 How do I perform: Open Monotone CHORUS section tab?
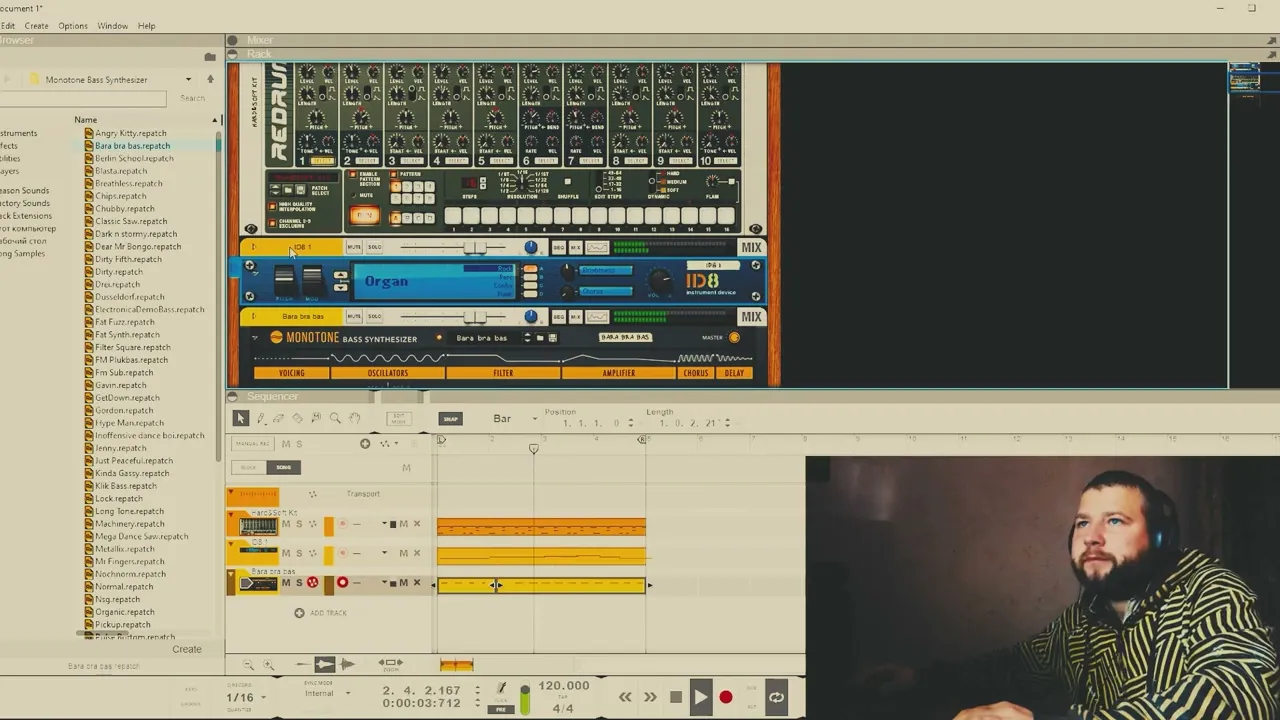[696, 373]
